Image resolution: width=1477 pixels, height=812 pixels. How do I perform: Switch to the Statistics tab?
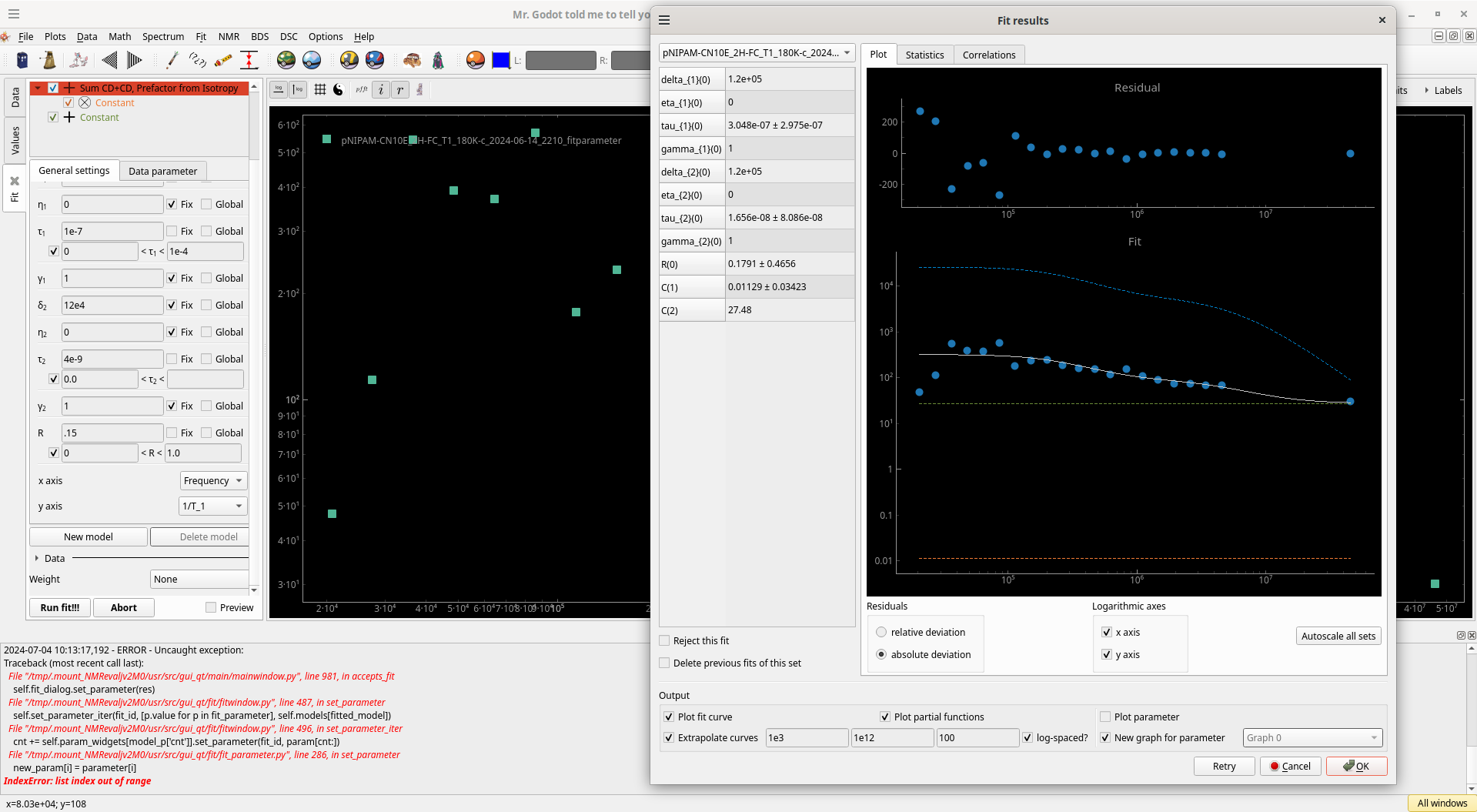click(x=924, y=55)
